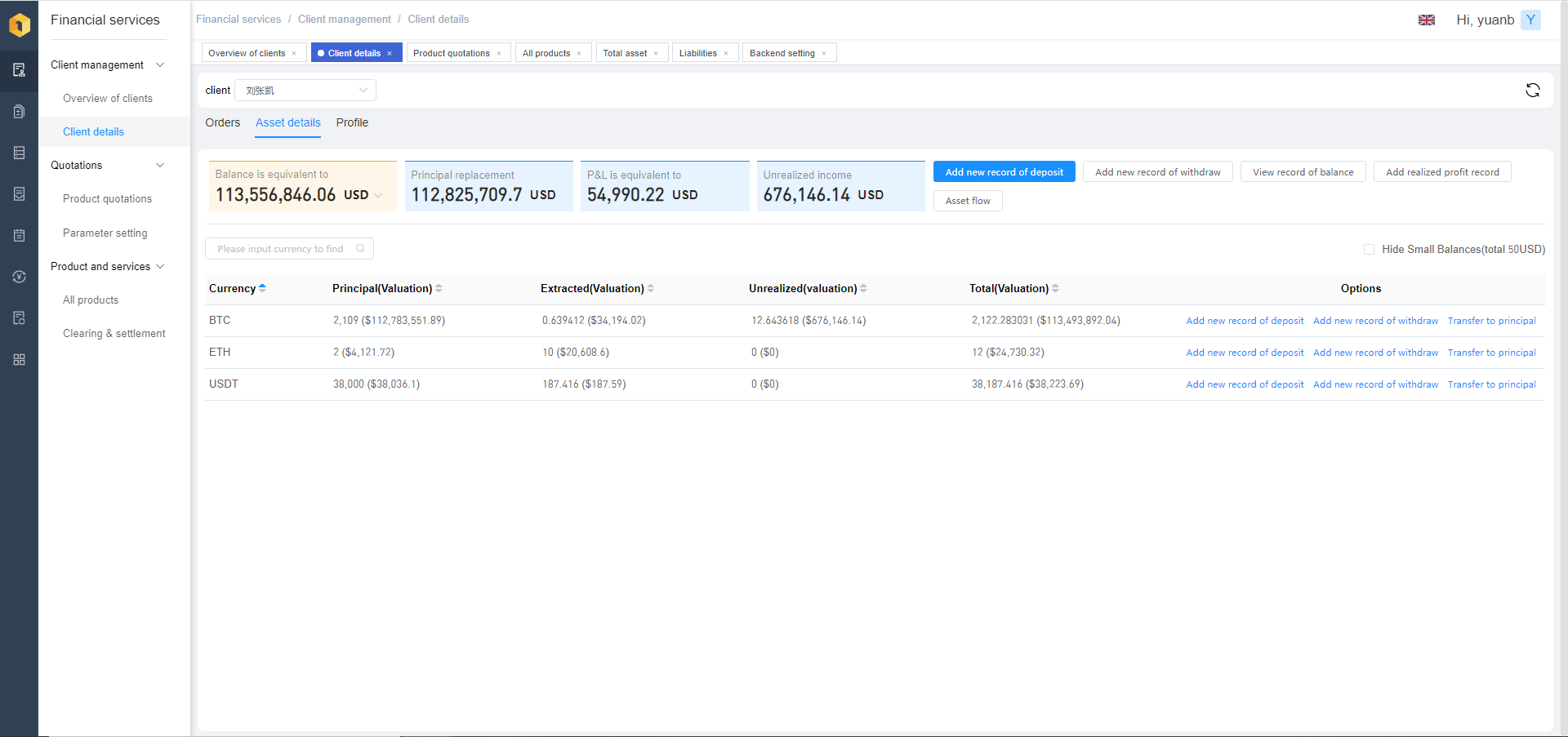Click ETH total value 12 ($24,730.32)

(1008, 353)
